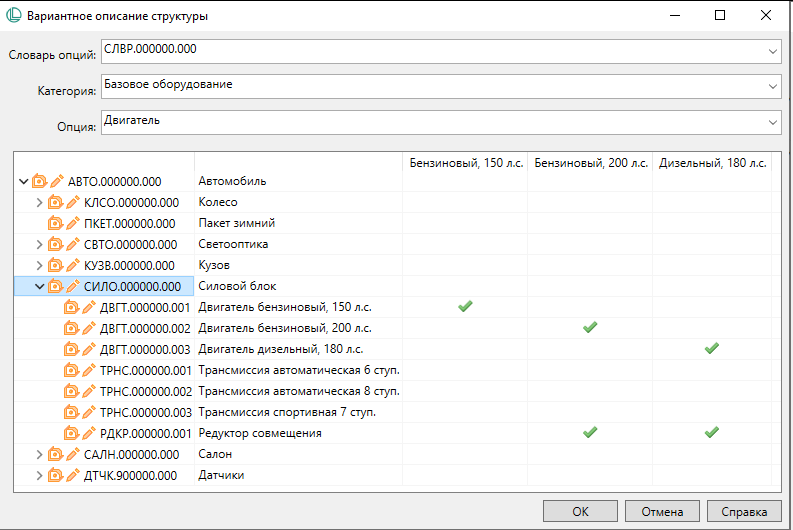The width and height of the screenshot is (793, 530).
Task: Toggle Дизельный 180 л.с. checkmark for ДВГТ.000000.003
Action: point(711,349)
